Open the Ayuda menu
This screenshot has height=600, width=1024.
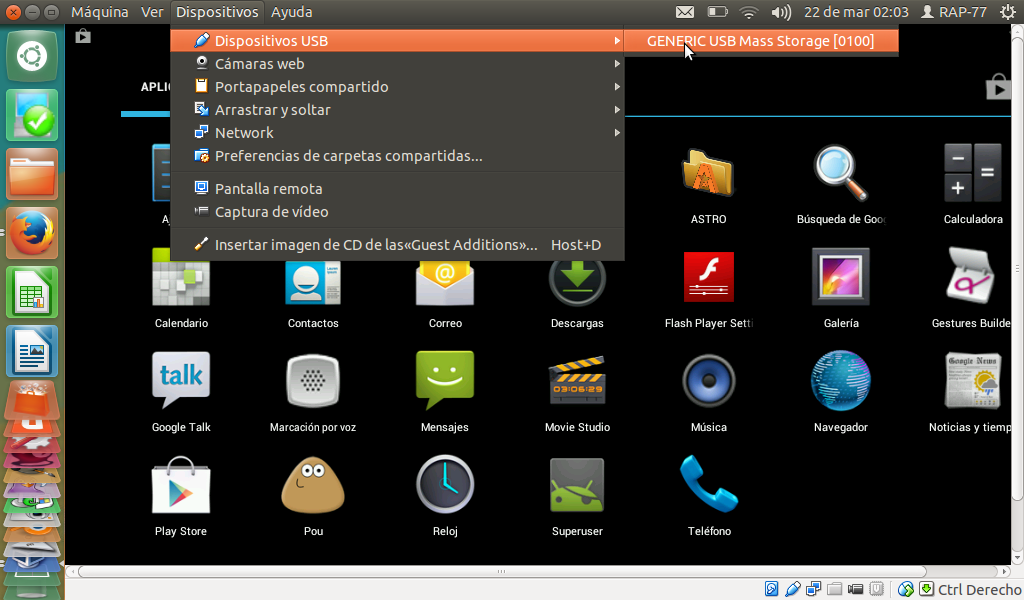click(x=291, y=12)
